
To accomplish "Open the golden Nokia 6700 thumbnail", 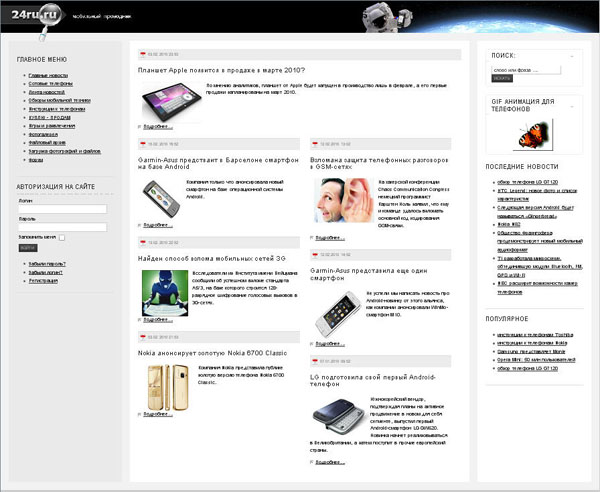I will click(x=168, y=387).
